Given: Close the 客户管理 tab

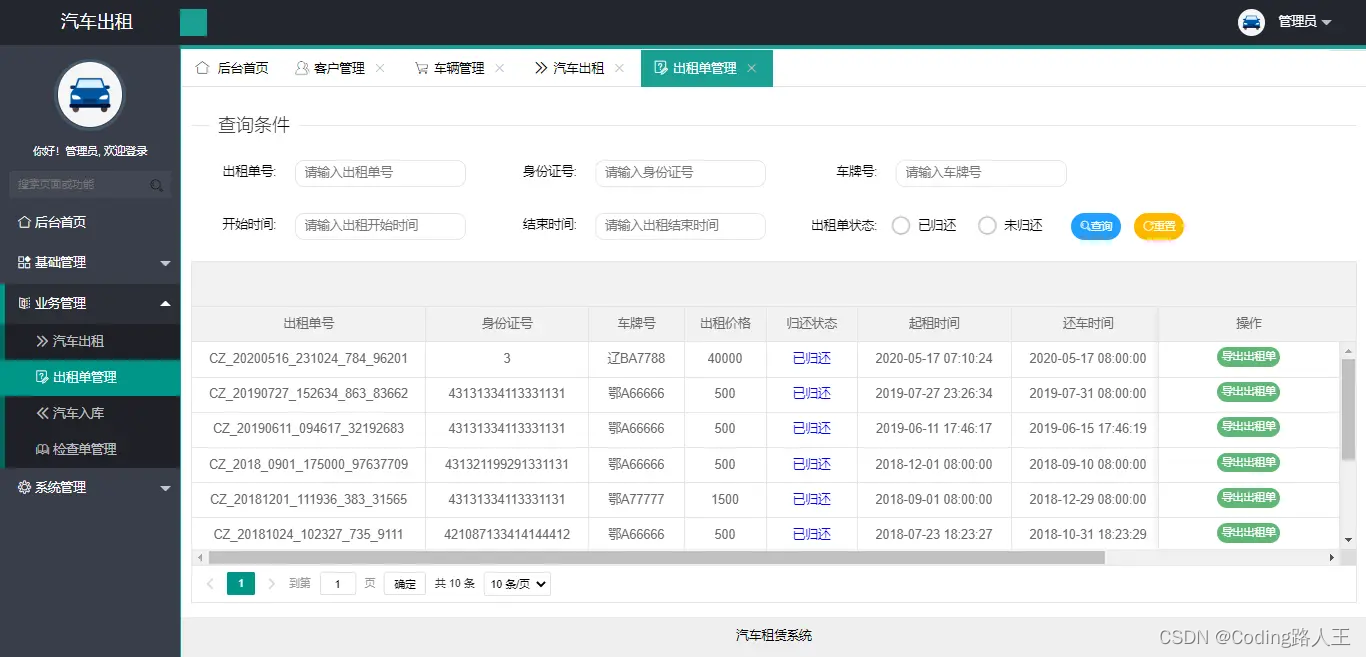Looking at the screenshot, I should pos(380,68).
